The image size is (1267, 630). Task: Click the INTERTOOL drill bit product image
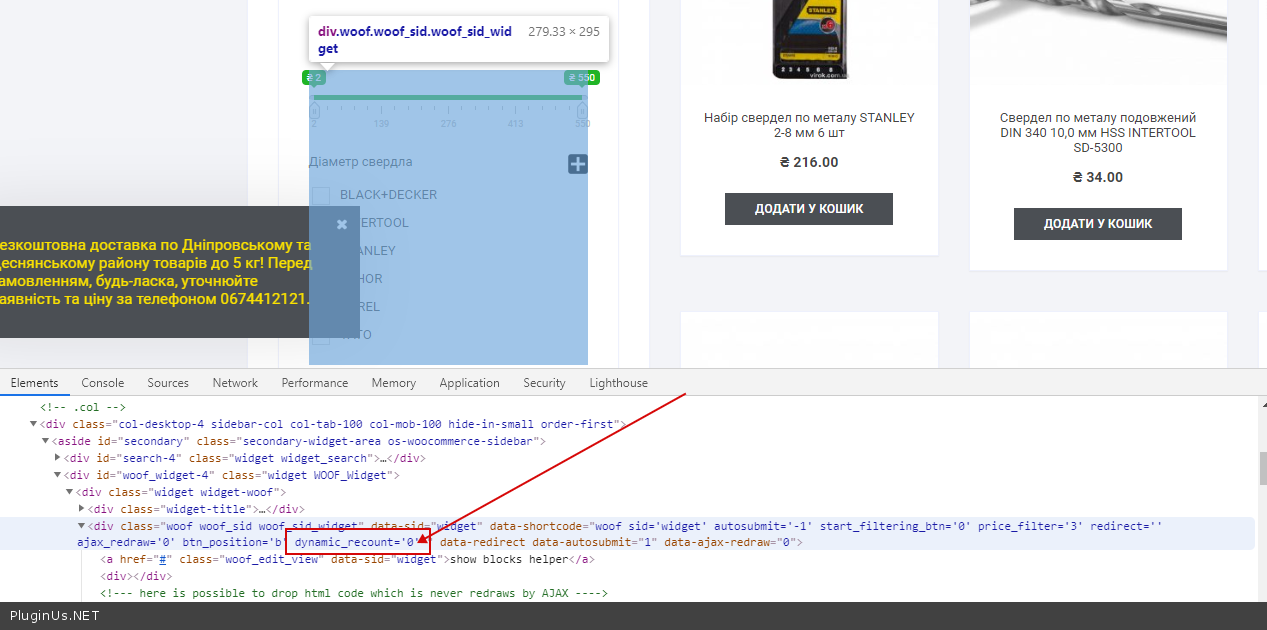coord(1097,40)
